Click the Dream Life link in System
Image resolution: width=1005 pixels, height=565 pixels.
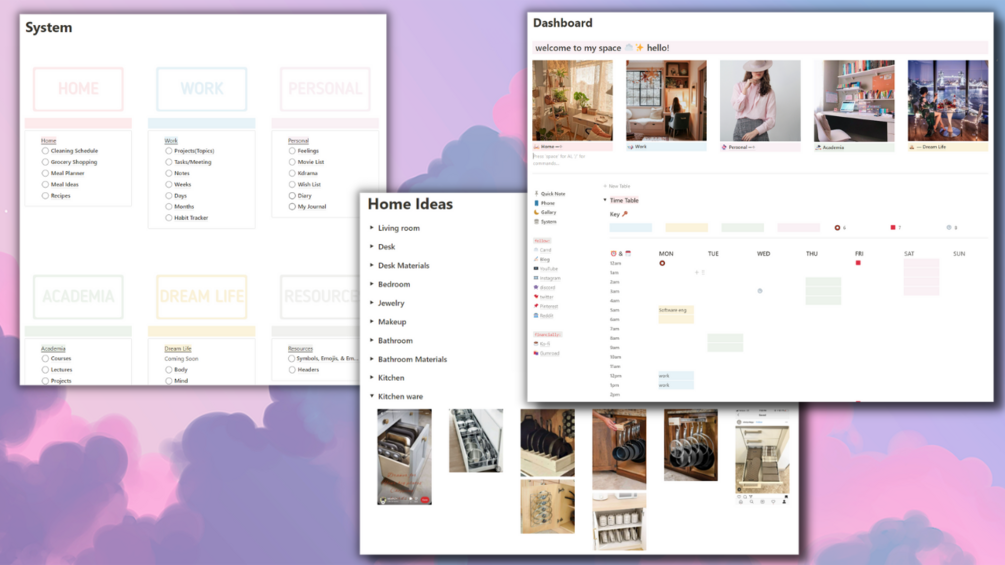tap(178, 348)
